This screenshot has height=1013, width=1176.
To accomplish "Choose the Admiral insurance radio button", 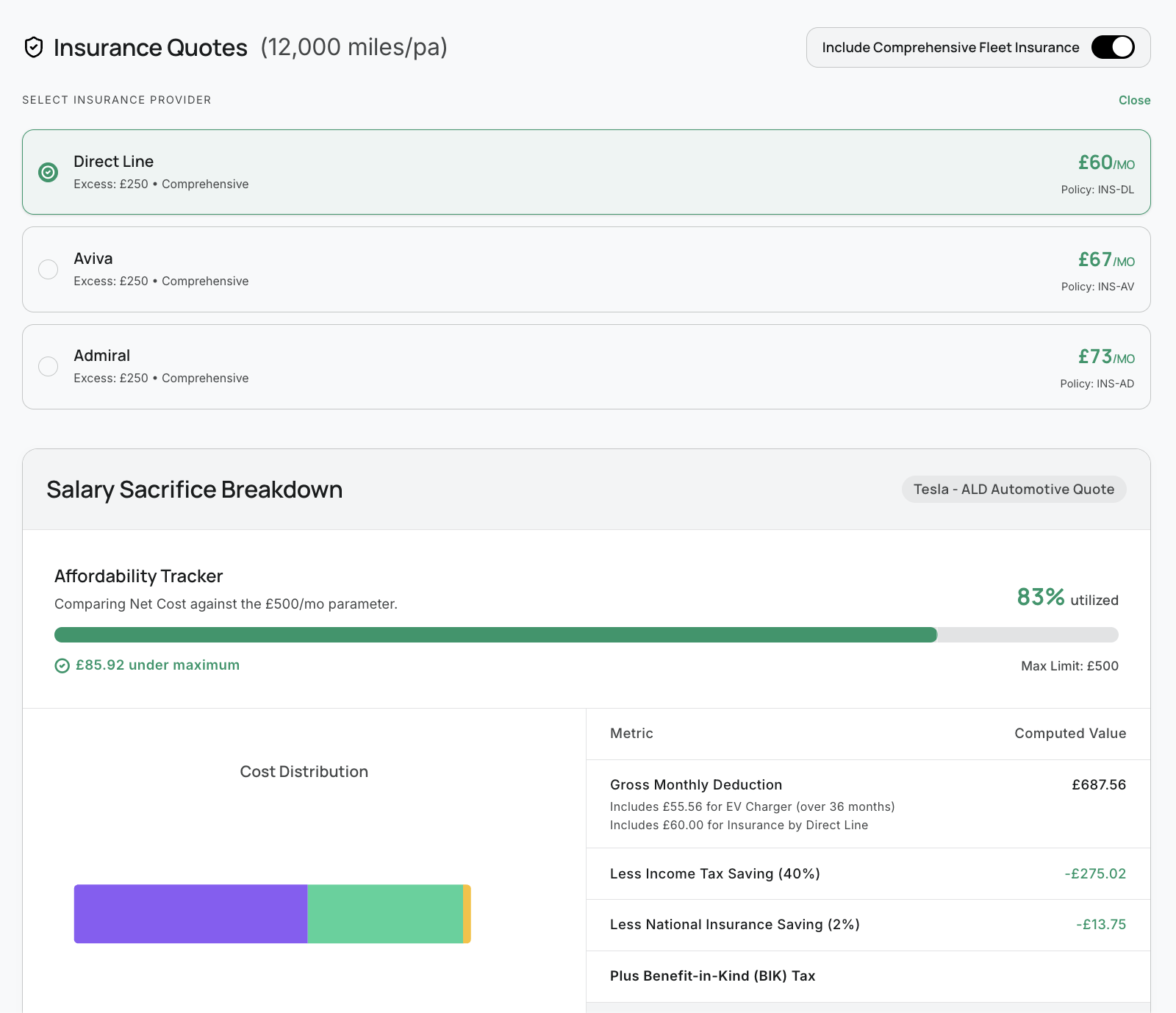I will point(49,366).
